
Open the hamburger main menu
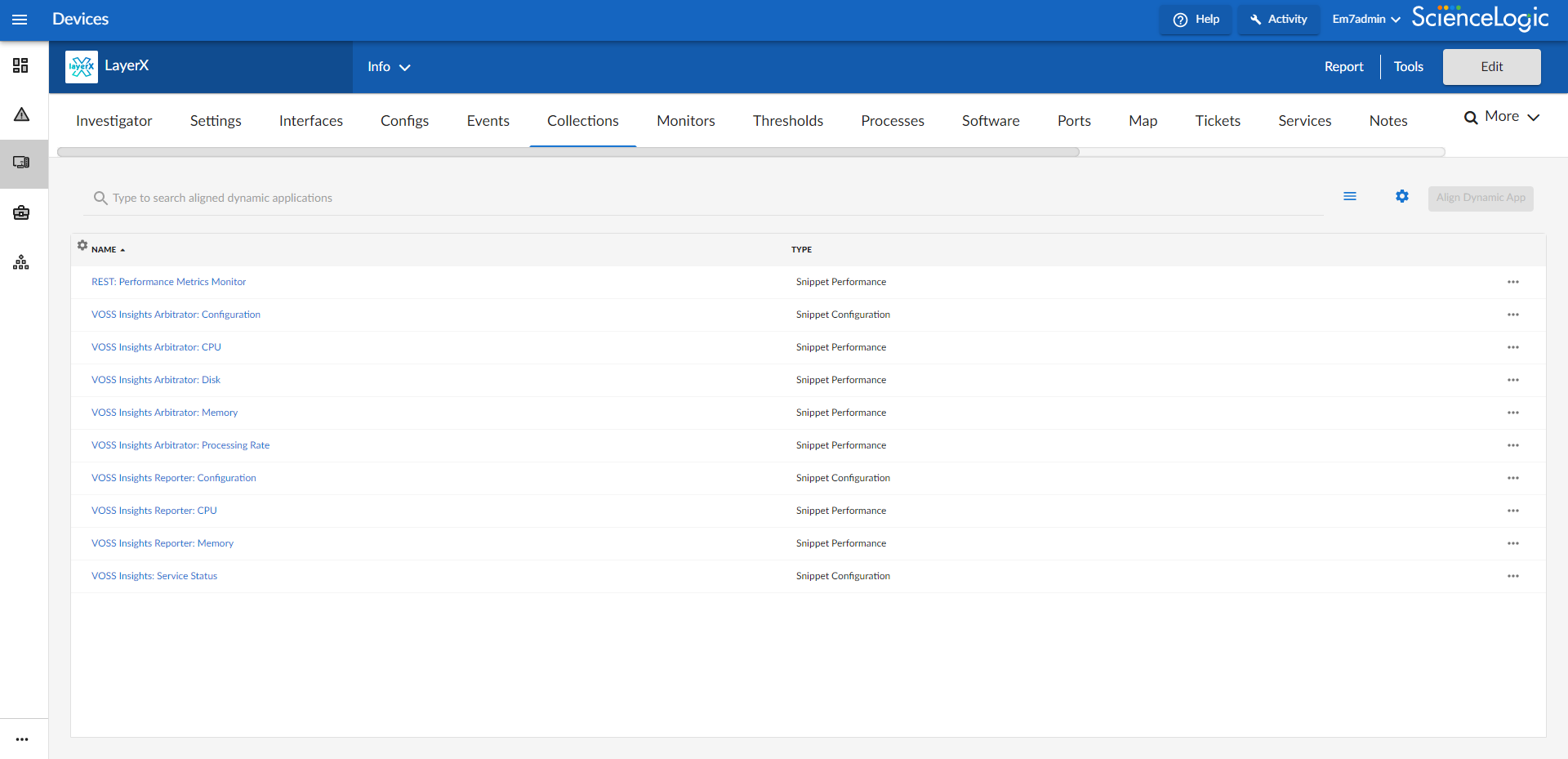coord(20,20)
